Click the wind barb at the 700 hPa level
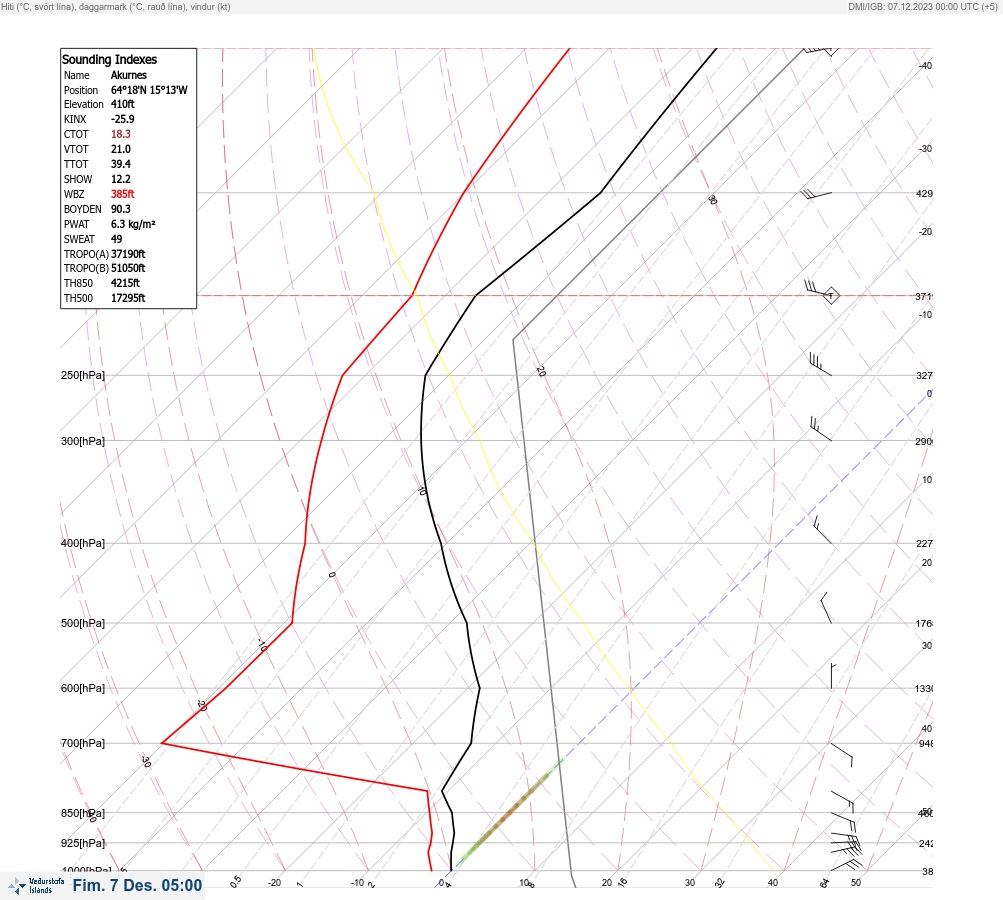 click(x=842, y=755)
